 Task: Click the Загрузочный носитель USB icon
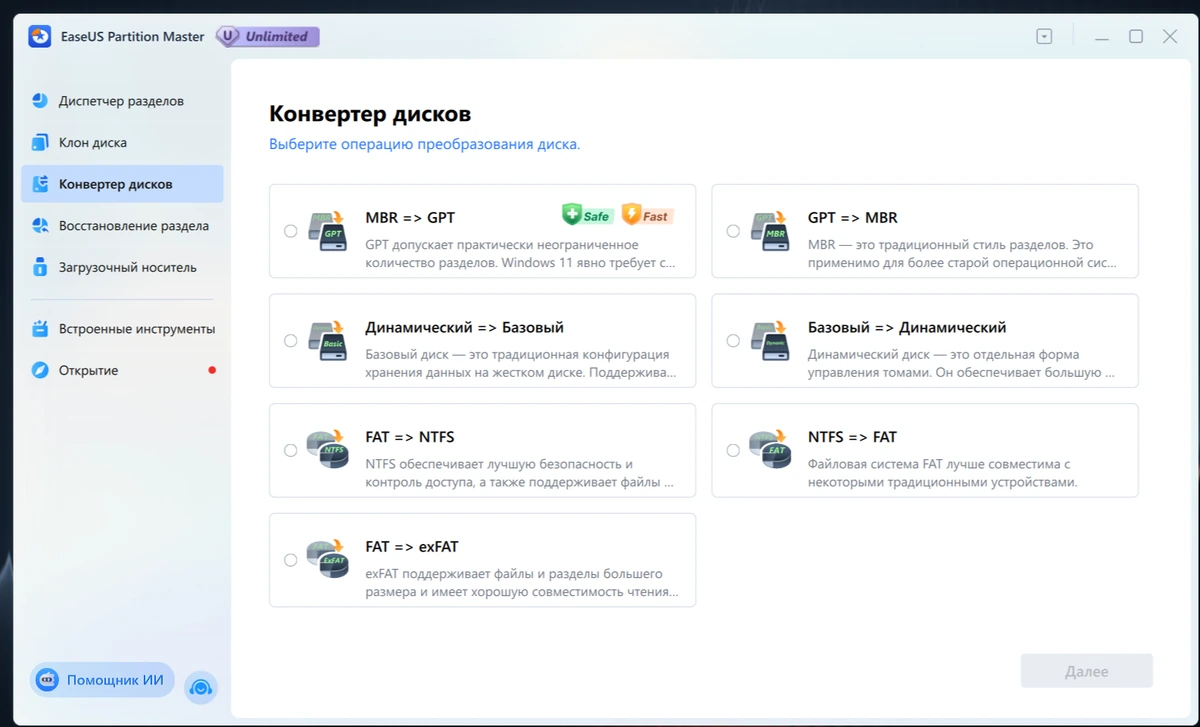coord(40,268)
